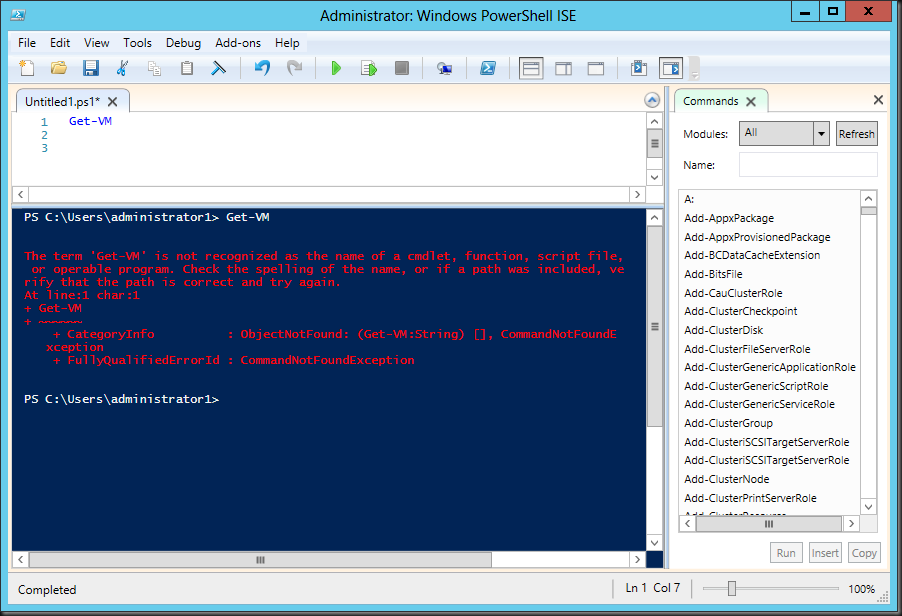Select the A: entry in commands list
Image resolution: width=902 pixels, height=616 pixels.
click(689, 199)
